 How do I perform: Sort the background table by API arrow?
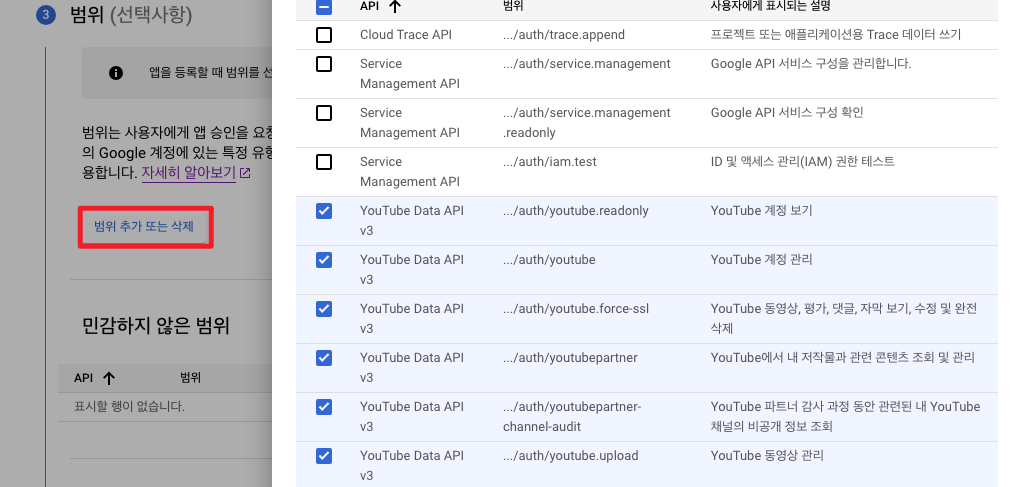point(109,378)
